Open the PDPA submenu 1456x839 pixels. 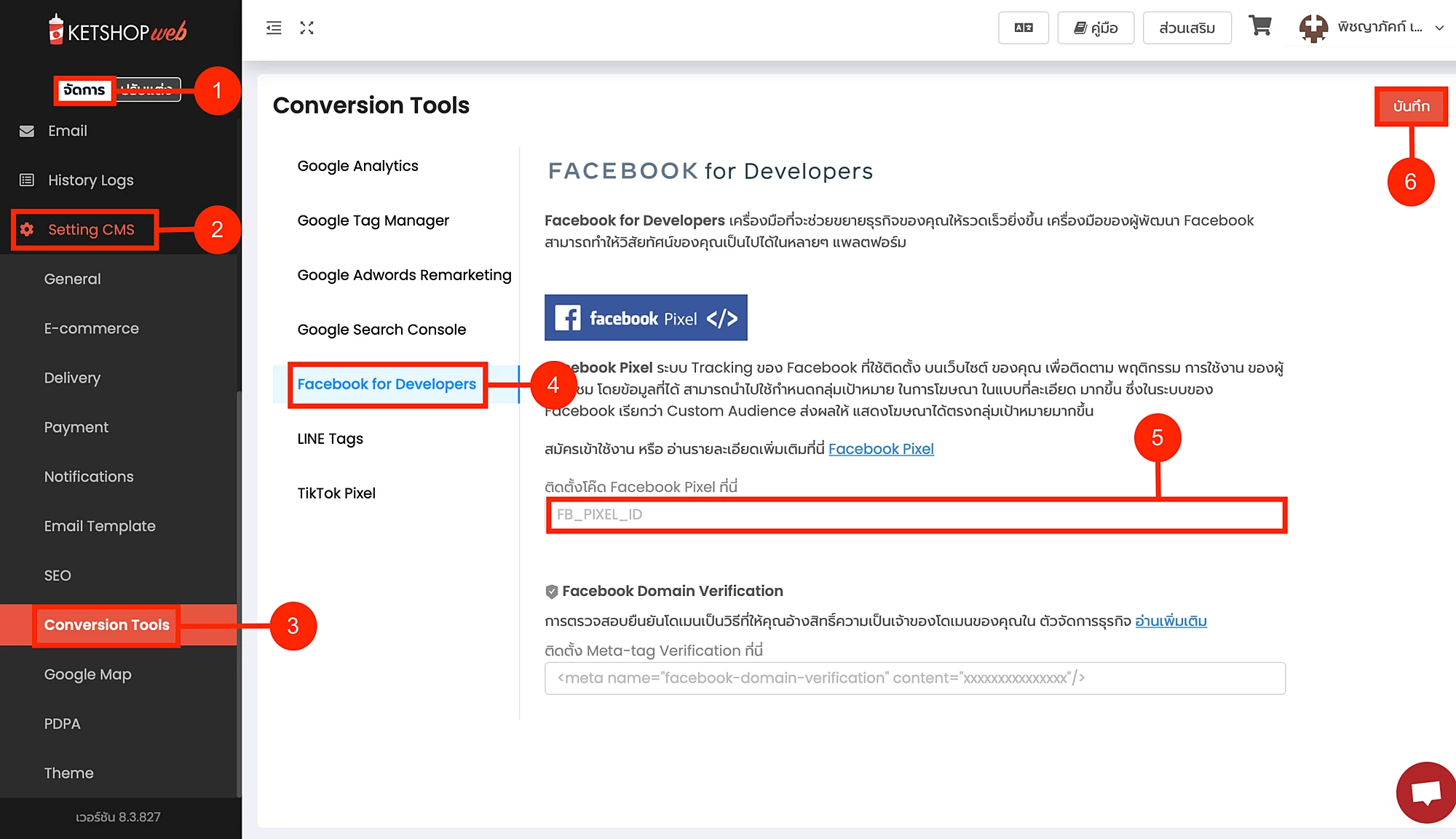coord(62,724)
